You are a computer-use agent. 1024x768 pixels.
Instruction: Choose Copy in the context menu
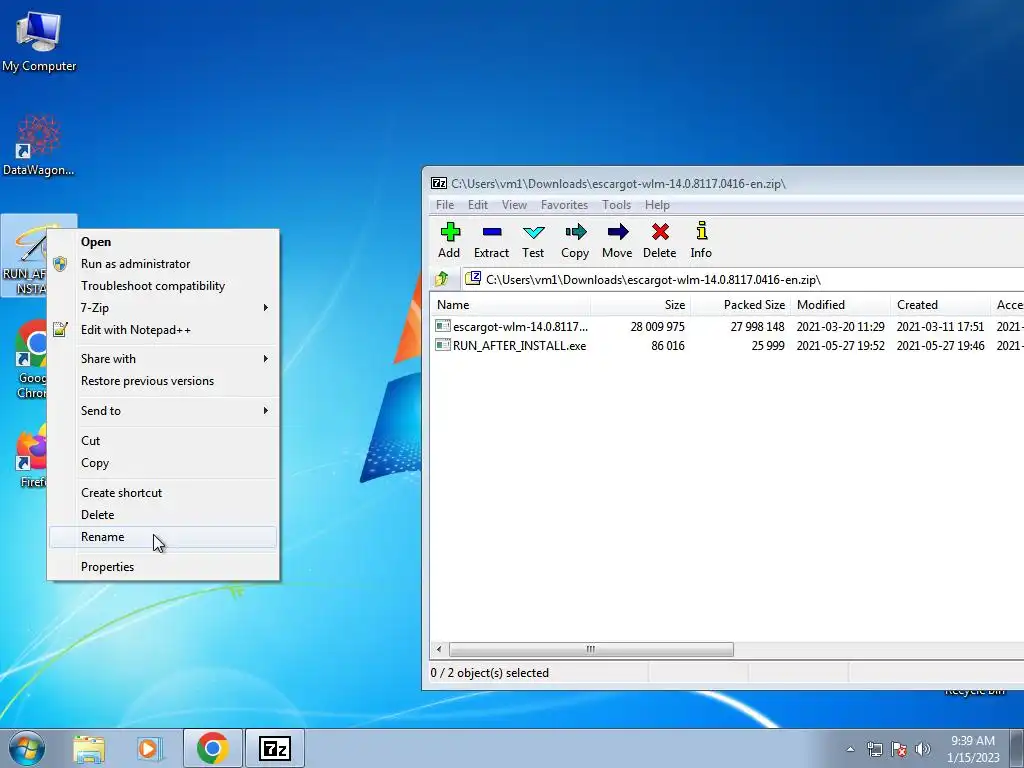tap(163, 463)
